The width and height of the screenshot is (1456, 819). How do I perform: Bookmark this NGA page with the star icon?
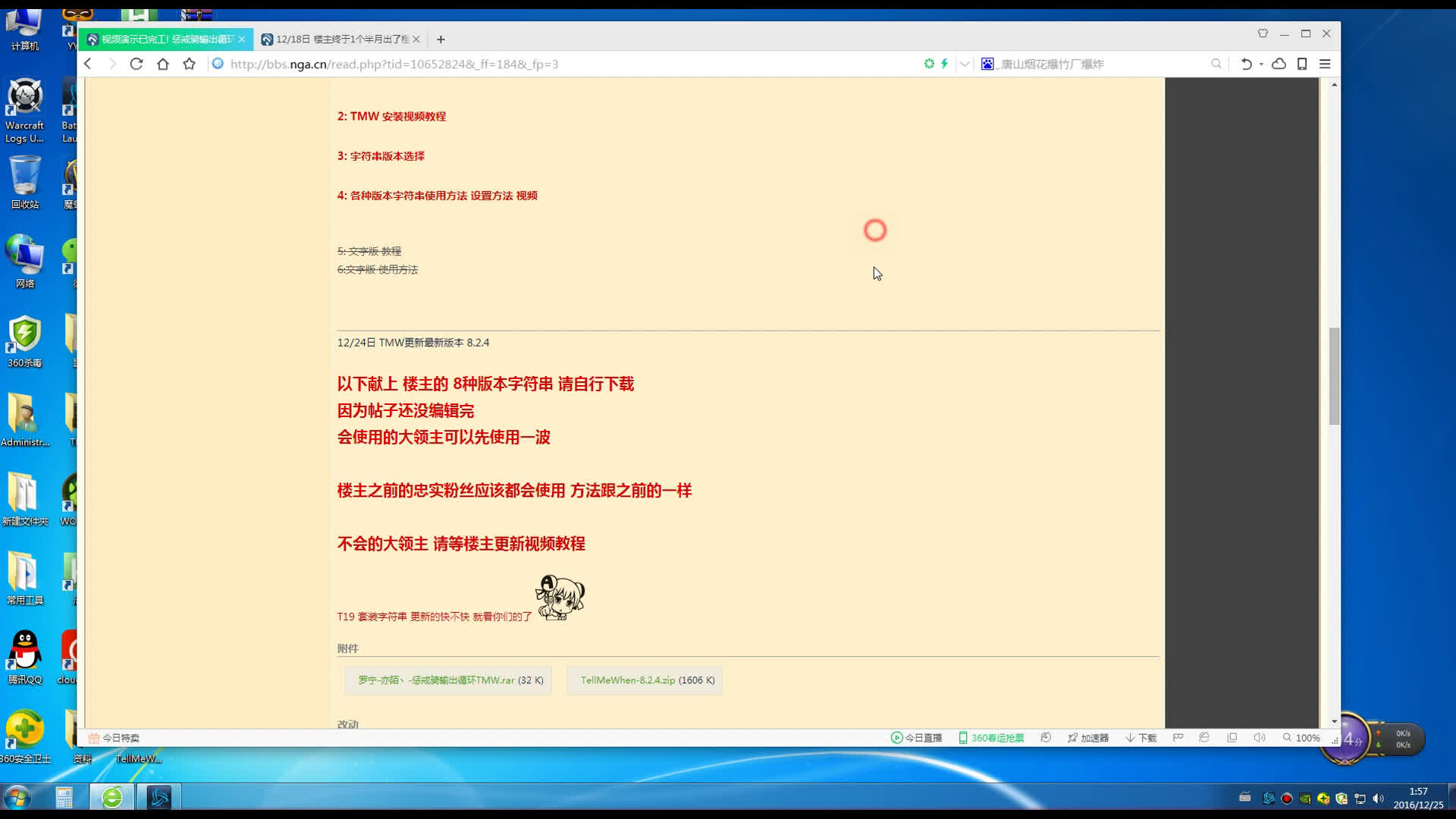189,64
